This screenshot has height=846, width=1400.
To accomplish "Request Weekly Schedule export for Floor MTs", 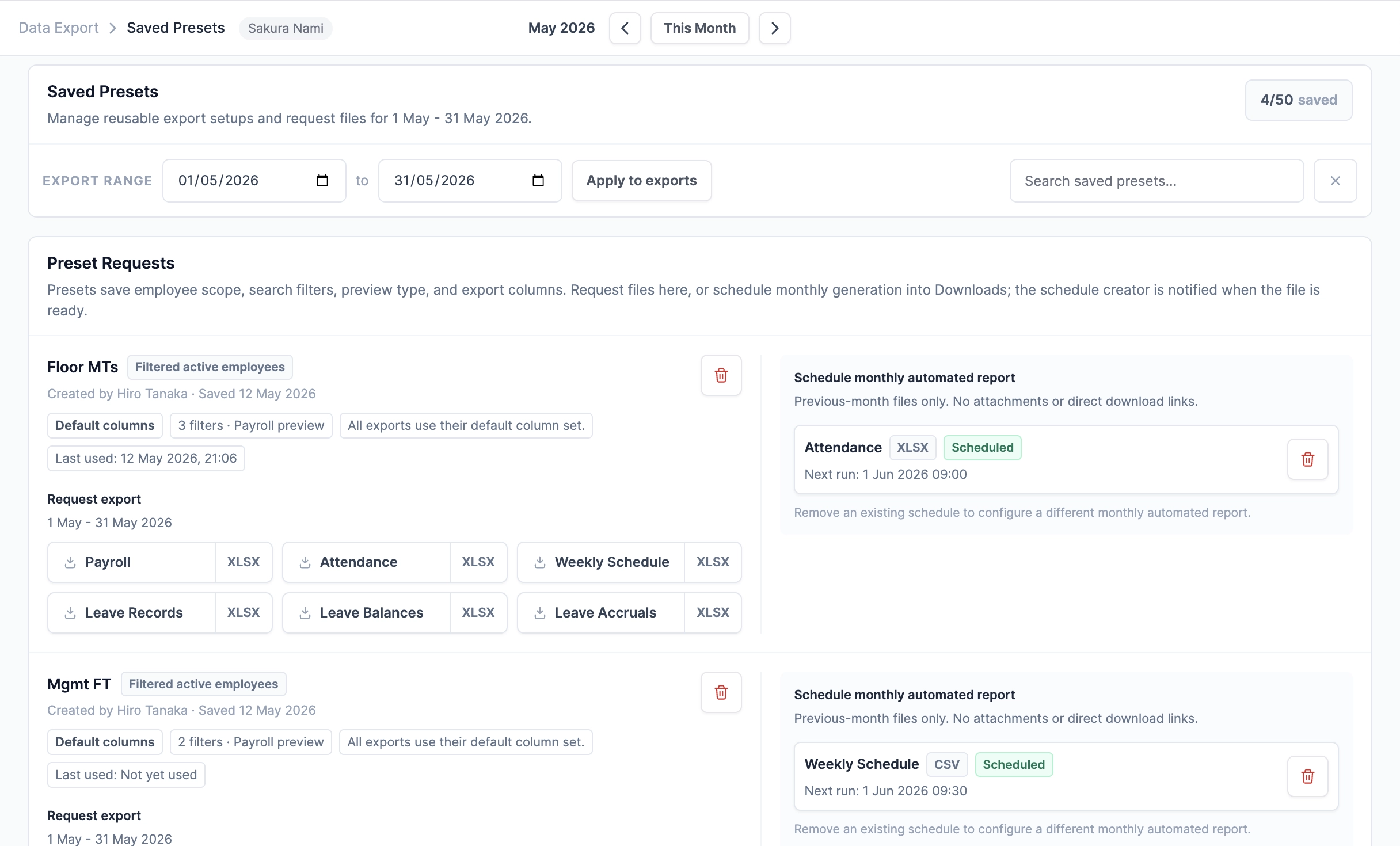I will (602, 562).
